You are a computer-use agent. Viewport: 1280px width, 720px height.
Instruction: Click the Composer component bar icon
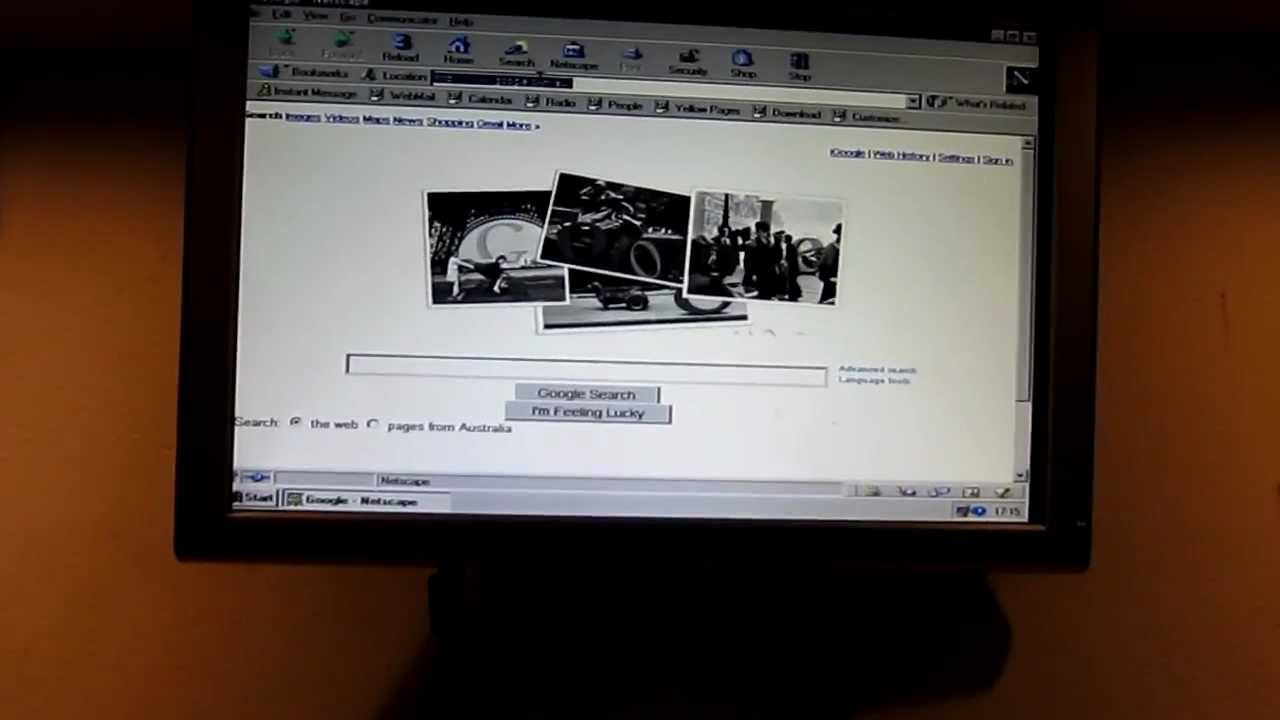pyautogui.click(x=1003, y=491)
